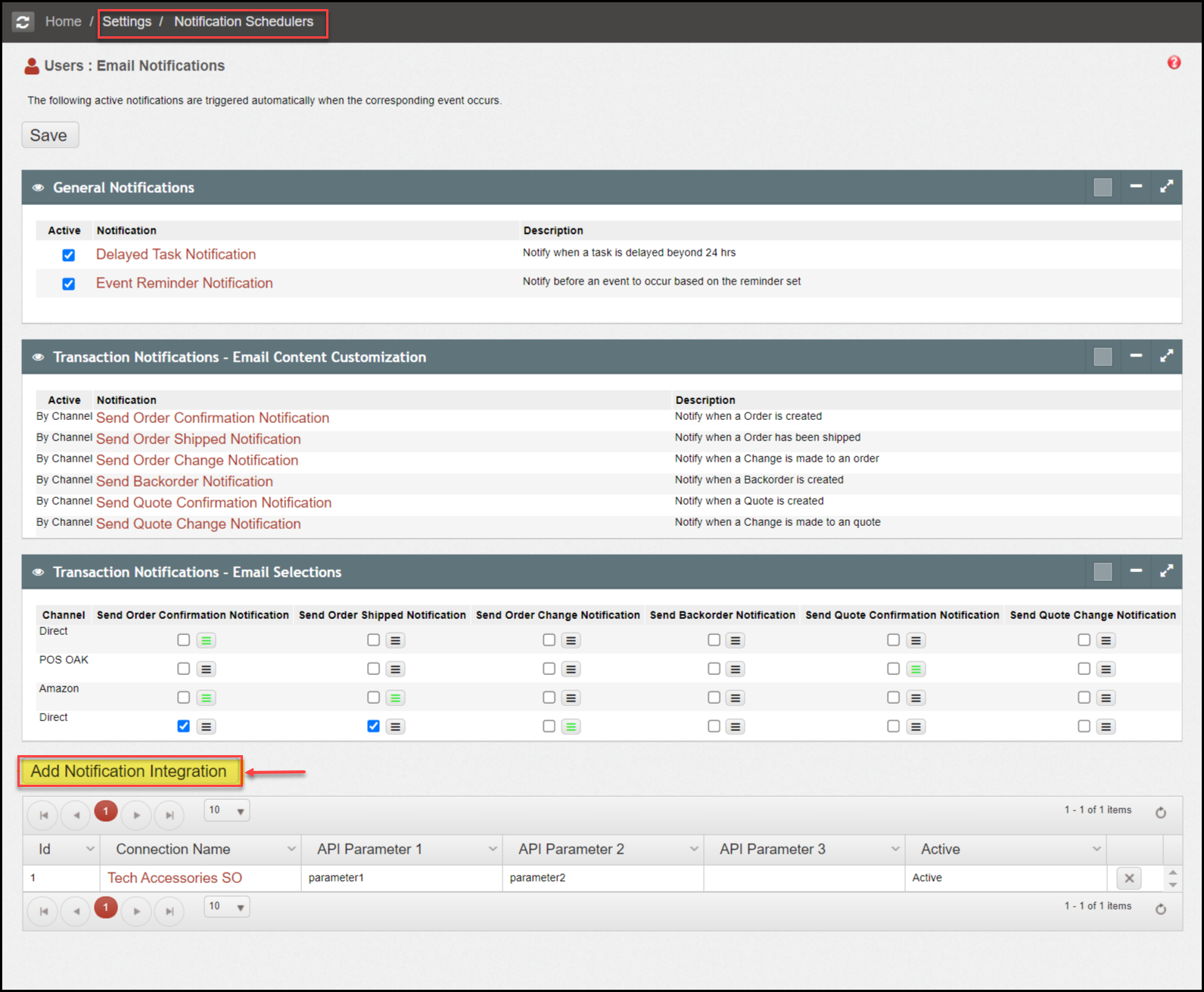Click delete X on Tech Accessories SO row
This screenshot has width=1204, height=992.
[1128, 878]
